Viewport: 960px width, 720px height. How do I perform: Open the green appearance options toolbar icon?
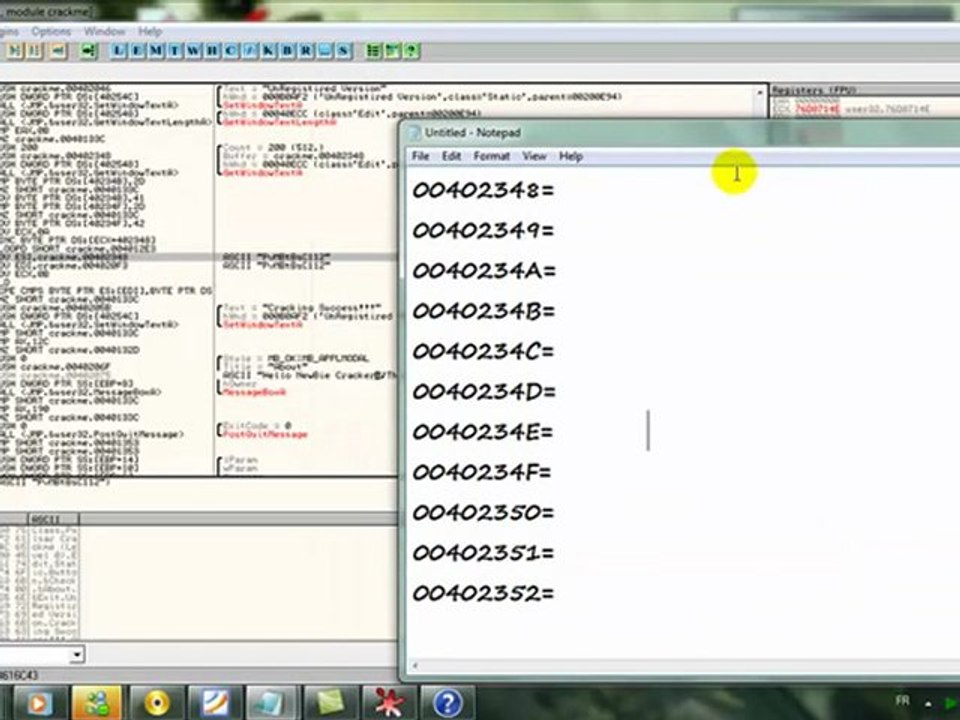pos(392,51)
